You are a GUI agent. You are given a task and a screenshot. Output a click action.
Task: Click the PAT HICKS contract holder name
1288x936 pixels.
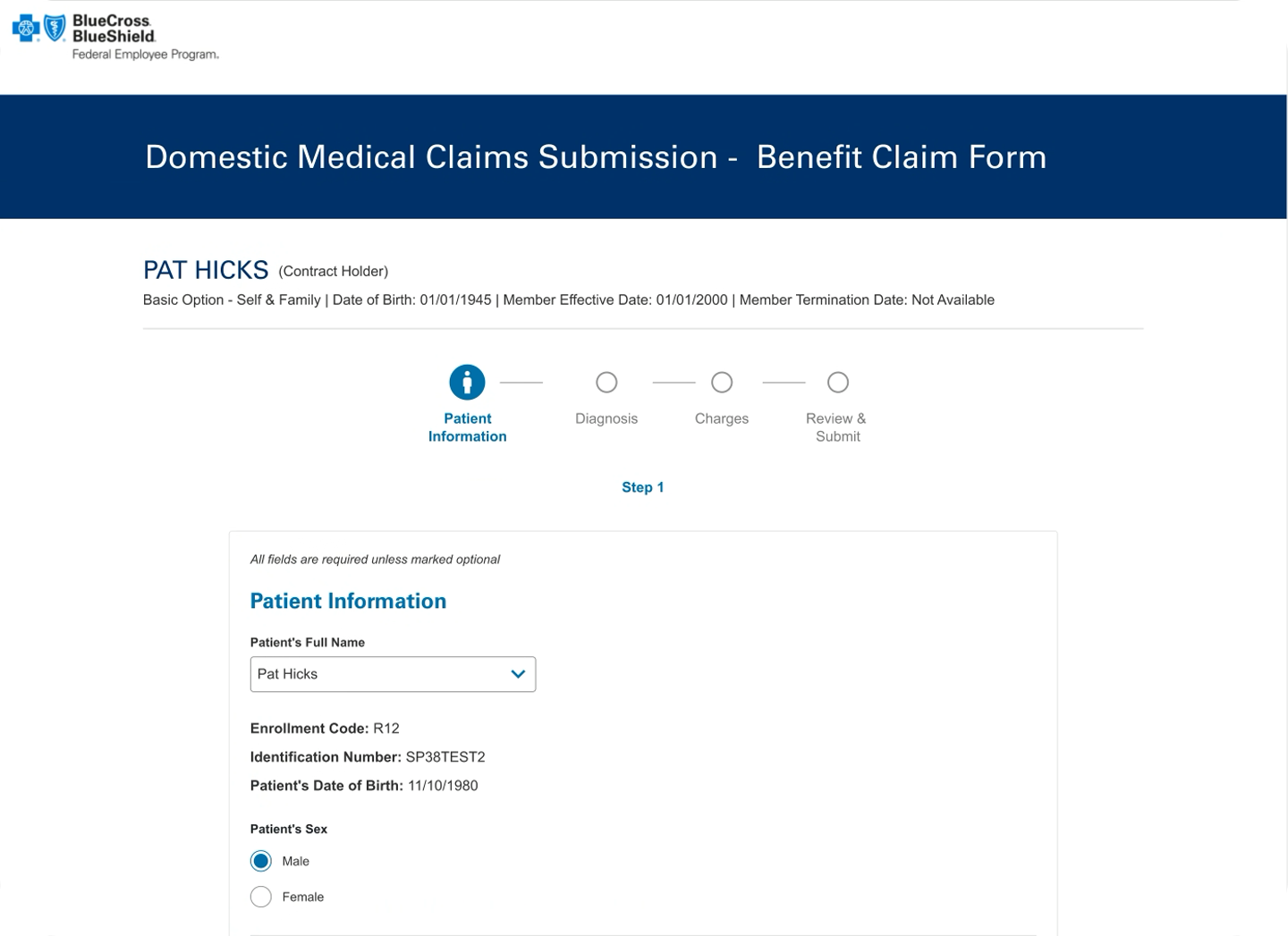[206, 270]
